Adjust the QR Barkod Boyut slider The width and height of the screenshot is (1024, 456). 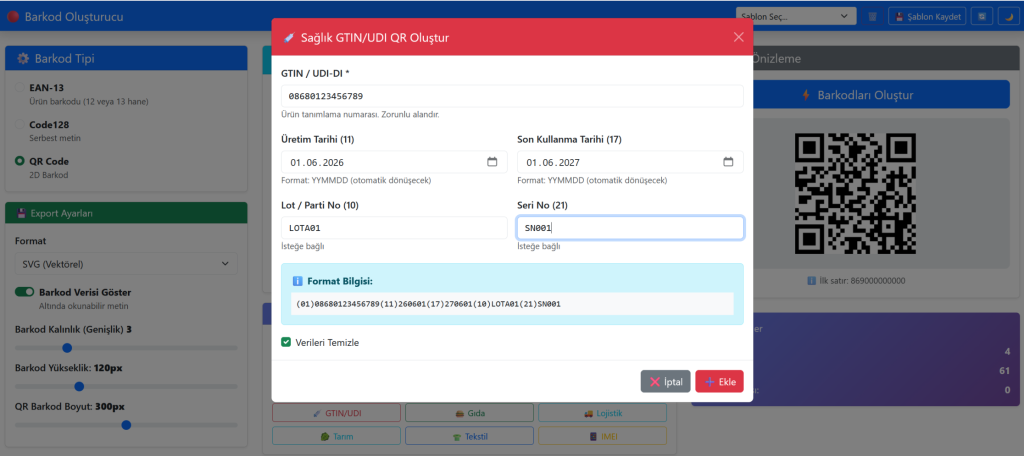point(126,425)
